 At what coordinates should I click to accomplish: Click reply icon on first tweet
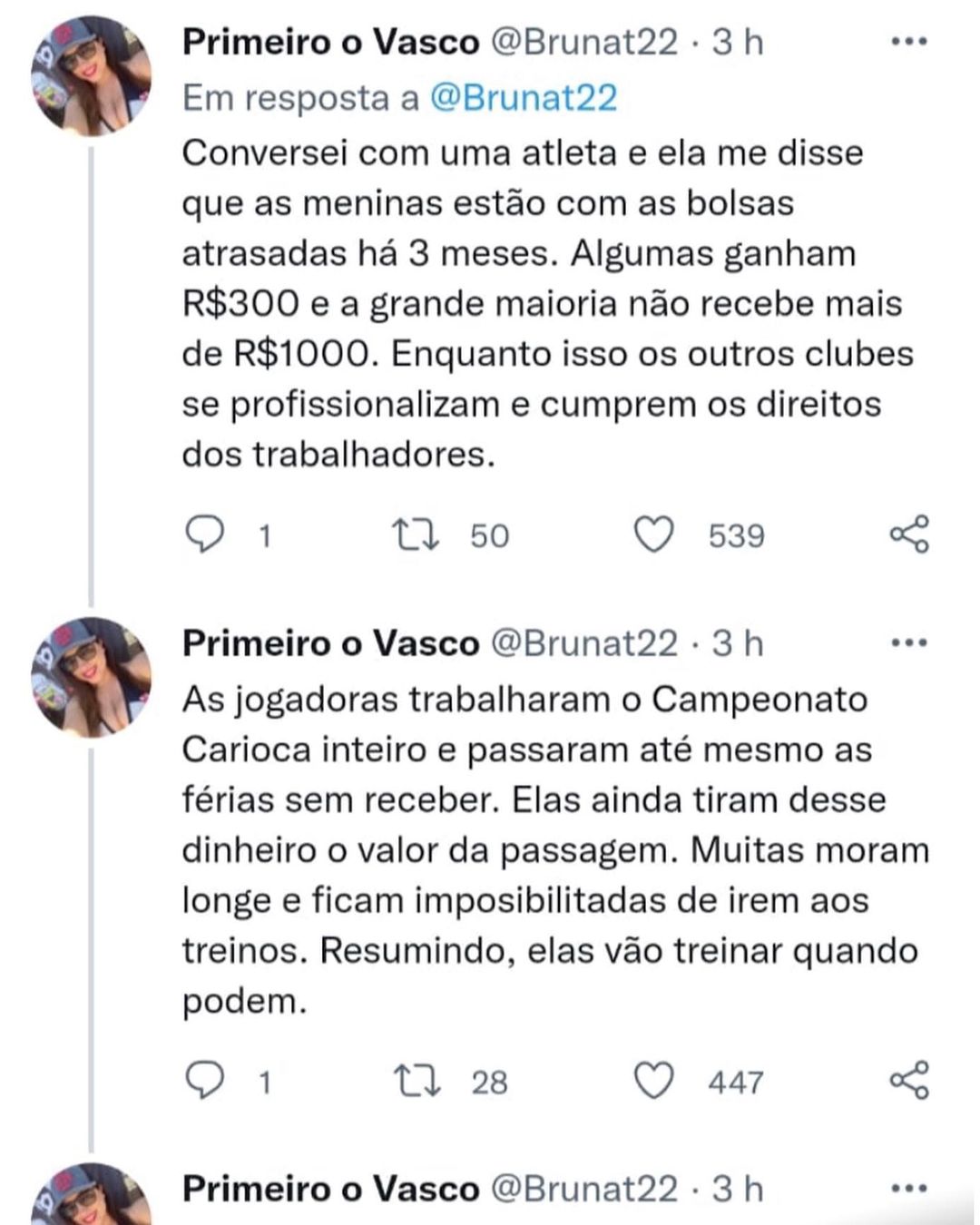pyautogui.click(x=204, y=534)
